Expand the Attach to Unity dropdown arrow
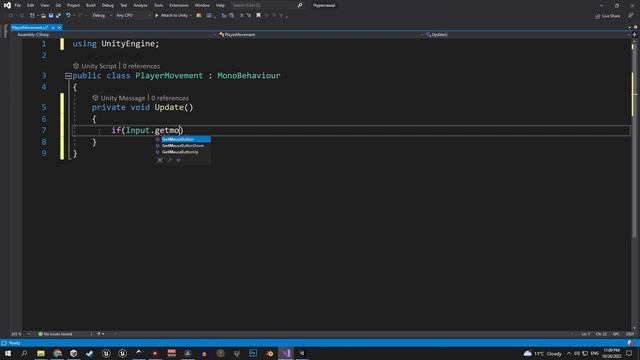 (191, 16)
